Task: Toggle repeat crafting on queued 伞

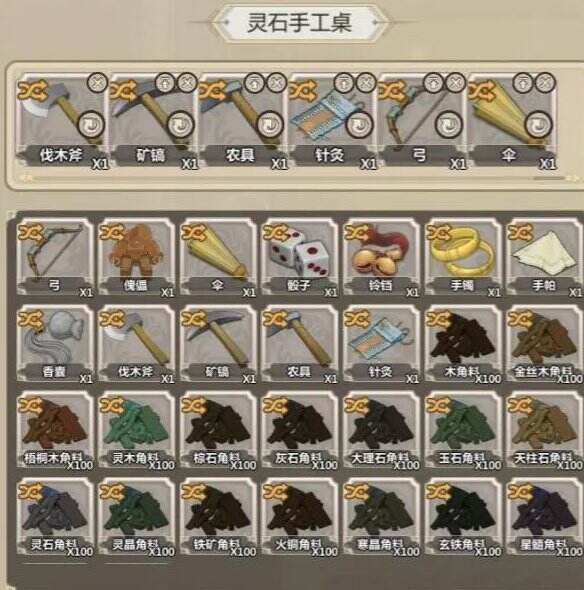Action: click(539, 125)
